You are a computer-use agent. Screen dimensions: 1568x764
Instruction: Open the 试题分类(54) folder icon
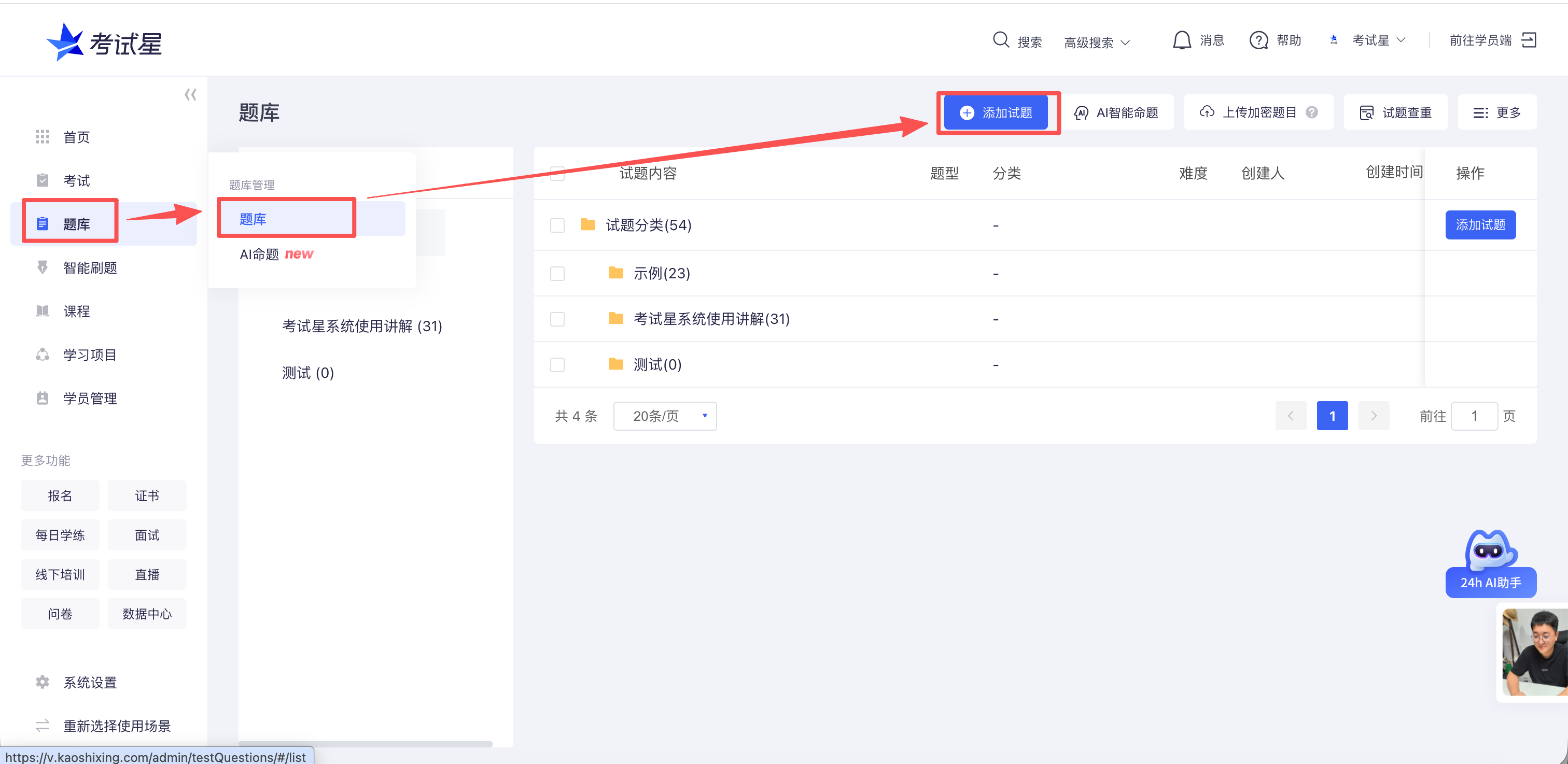click(587, 225)
